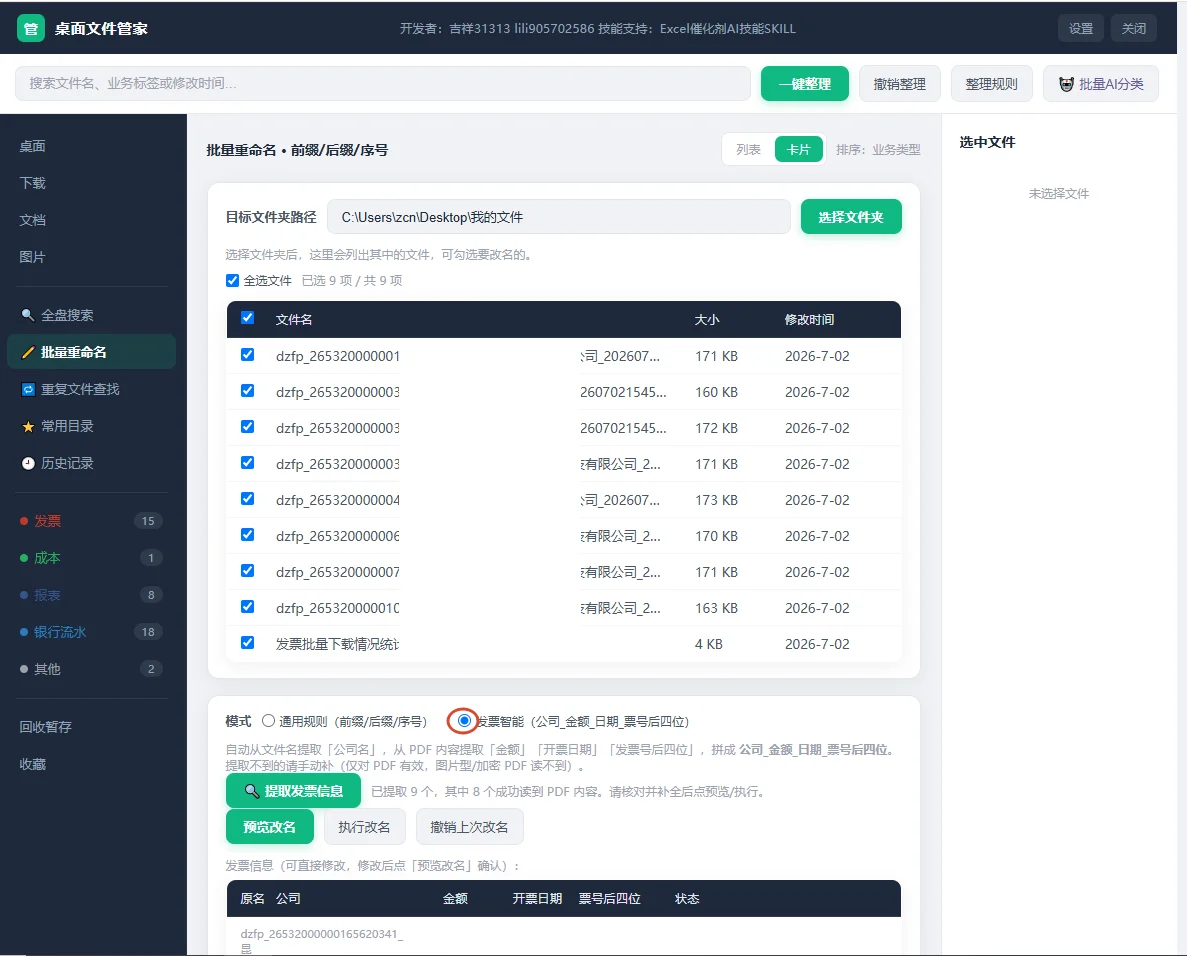Click the star icon beside 常用目录
Viewport: 1187px width, 956px height.
(28, 426)
